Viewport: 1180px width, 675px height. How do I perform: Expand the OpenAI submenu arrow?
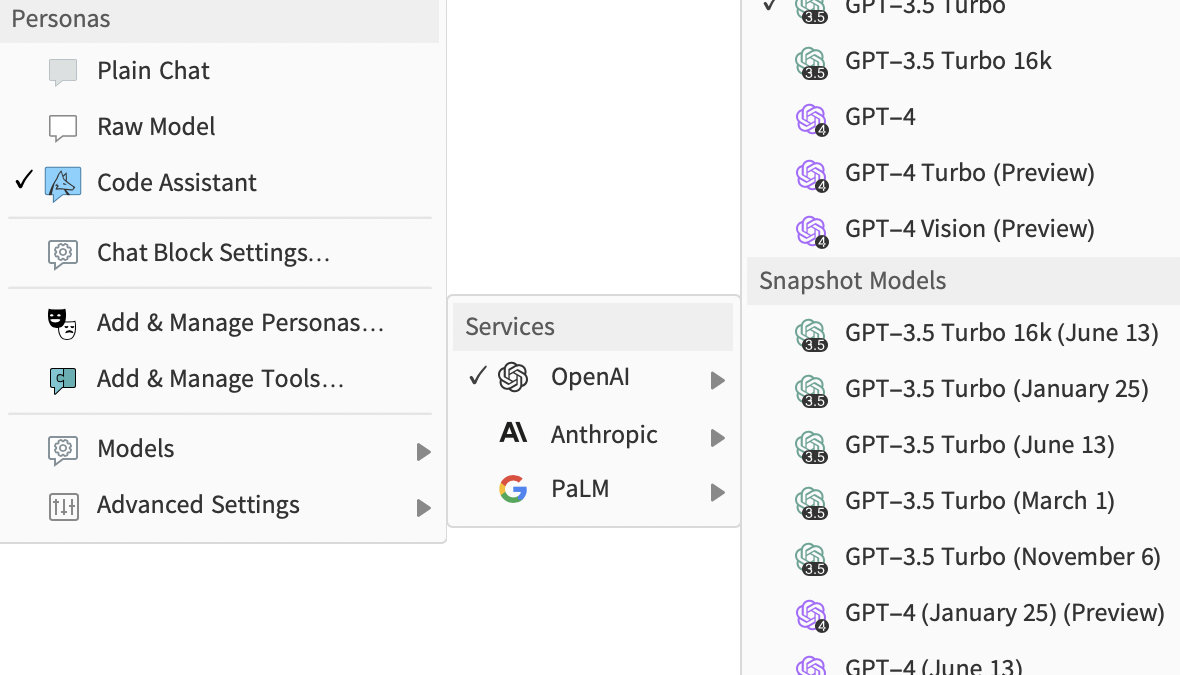[x=718, y=381]
